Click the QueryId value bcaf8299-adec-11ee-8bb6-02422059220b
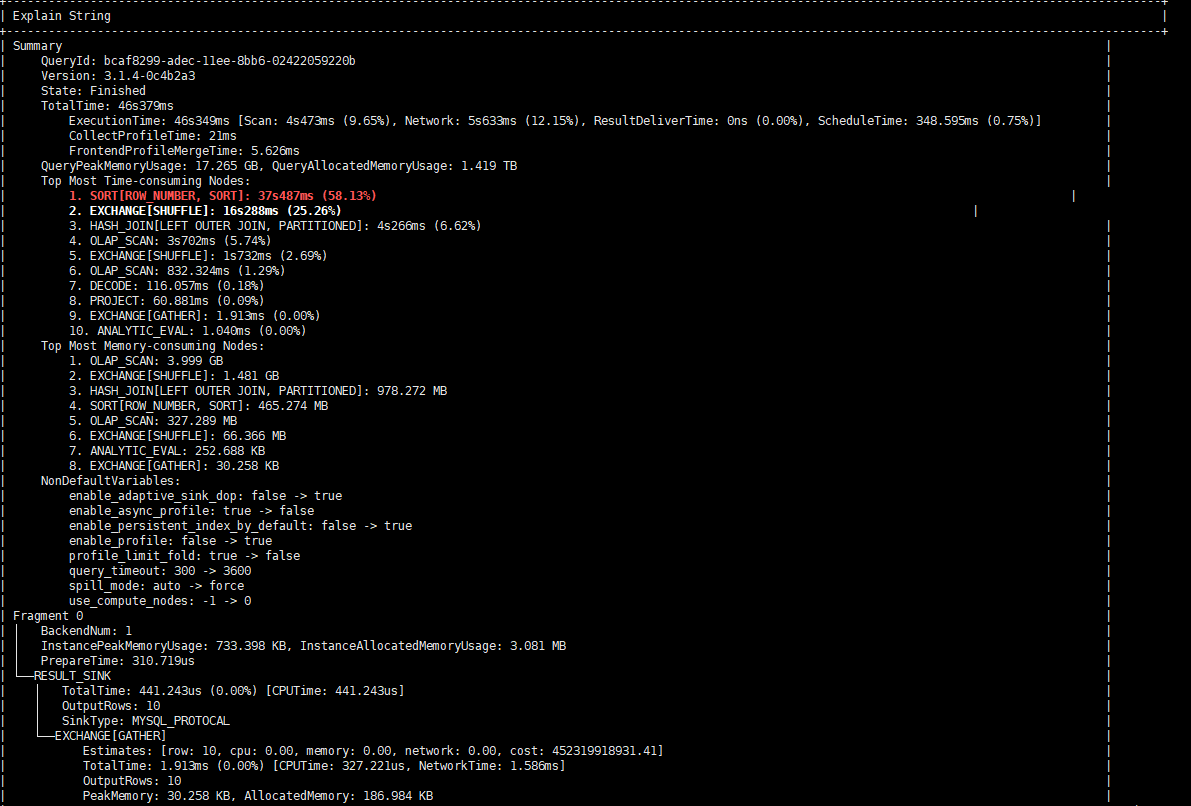Screen dimensions: 1191x806 tap(229, 61)
